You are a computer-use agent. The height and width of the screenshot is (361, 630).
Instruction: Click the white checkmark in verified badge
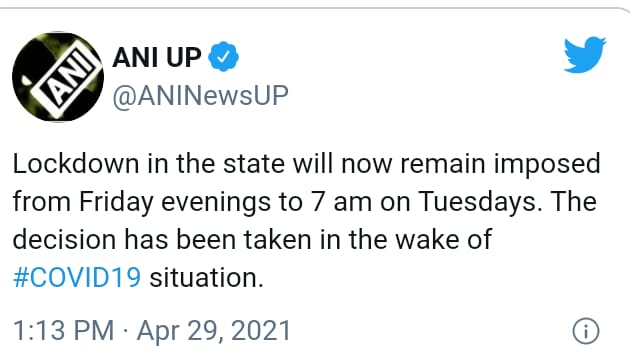tap(223, 57)
